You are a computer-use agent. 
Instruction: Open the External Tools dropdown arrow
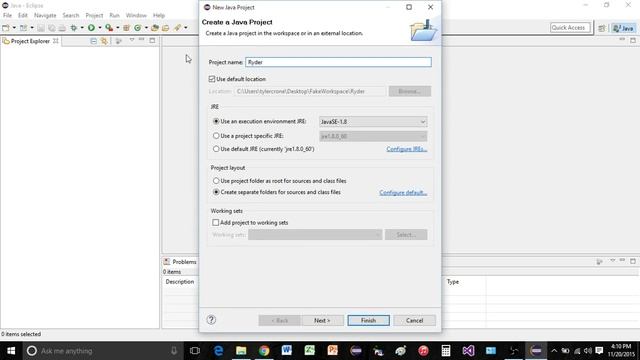(x=118, y=28)
